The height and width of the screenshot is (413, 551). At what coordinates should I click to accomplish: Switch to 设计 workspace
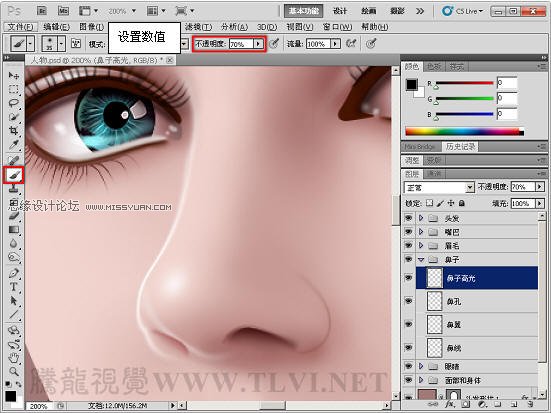[339, 11]
